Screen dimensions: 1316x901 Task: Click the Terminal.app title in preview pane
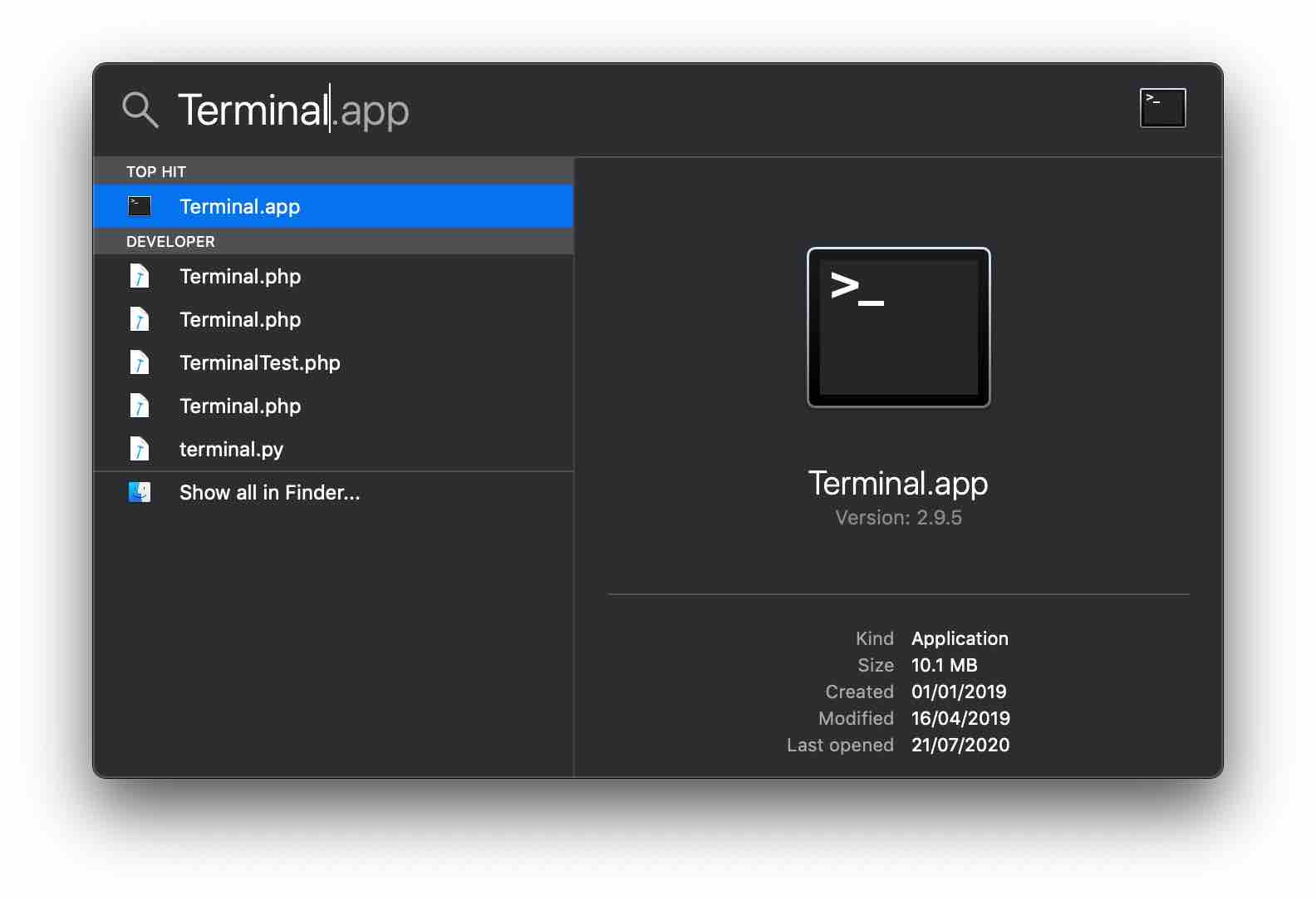tap(898, 483)
